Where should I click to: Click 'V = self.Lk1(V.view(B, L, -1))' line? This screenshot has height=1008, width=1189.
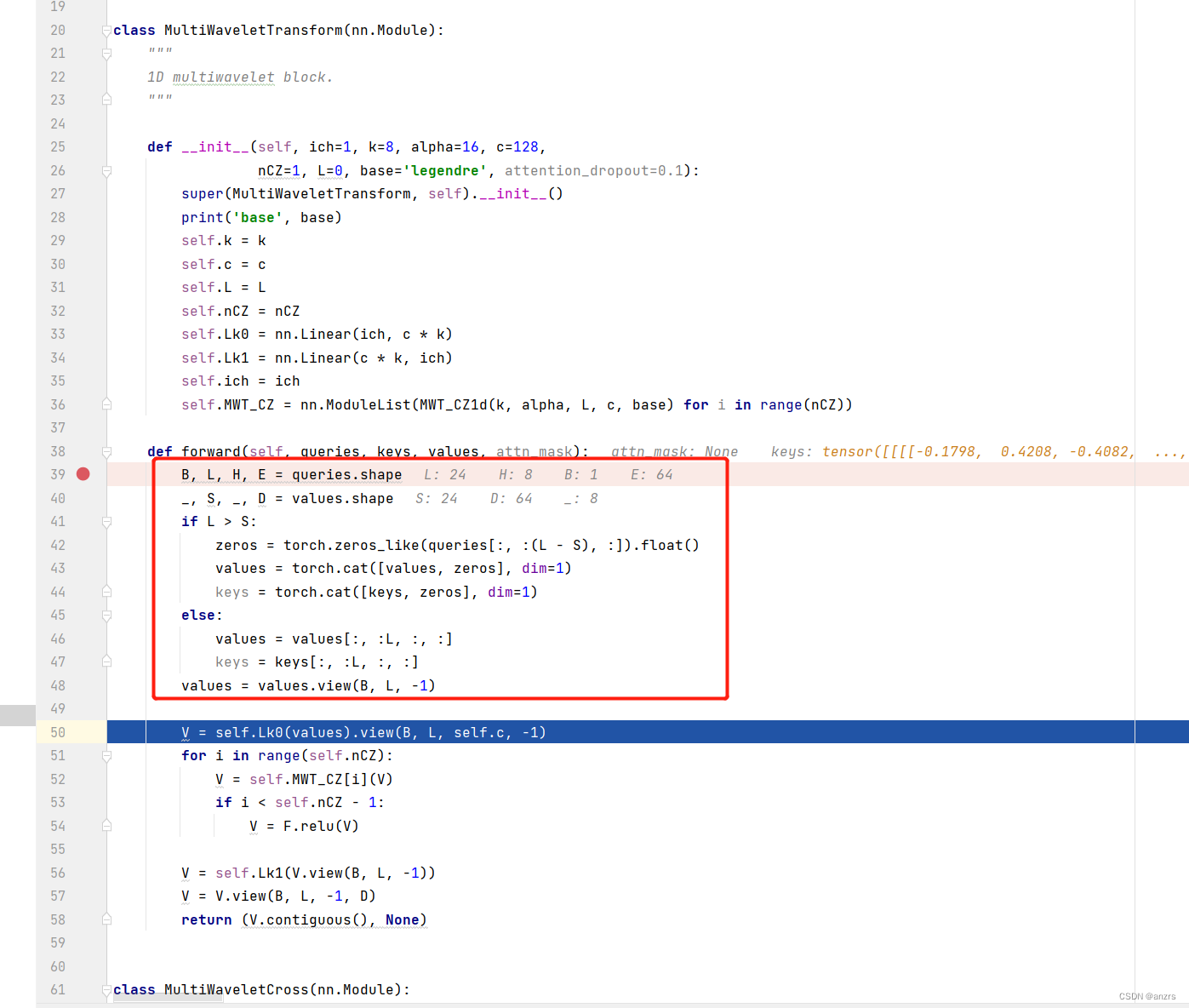point(308,873)
